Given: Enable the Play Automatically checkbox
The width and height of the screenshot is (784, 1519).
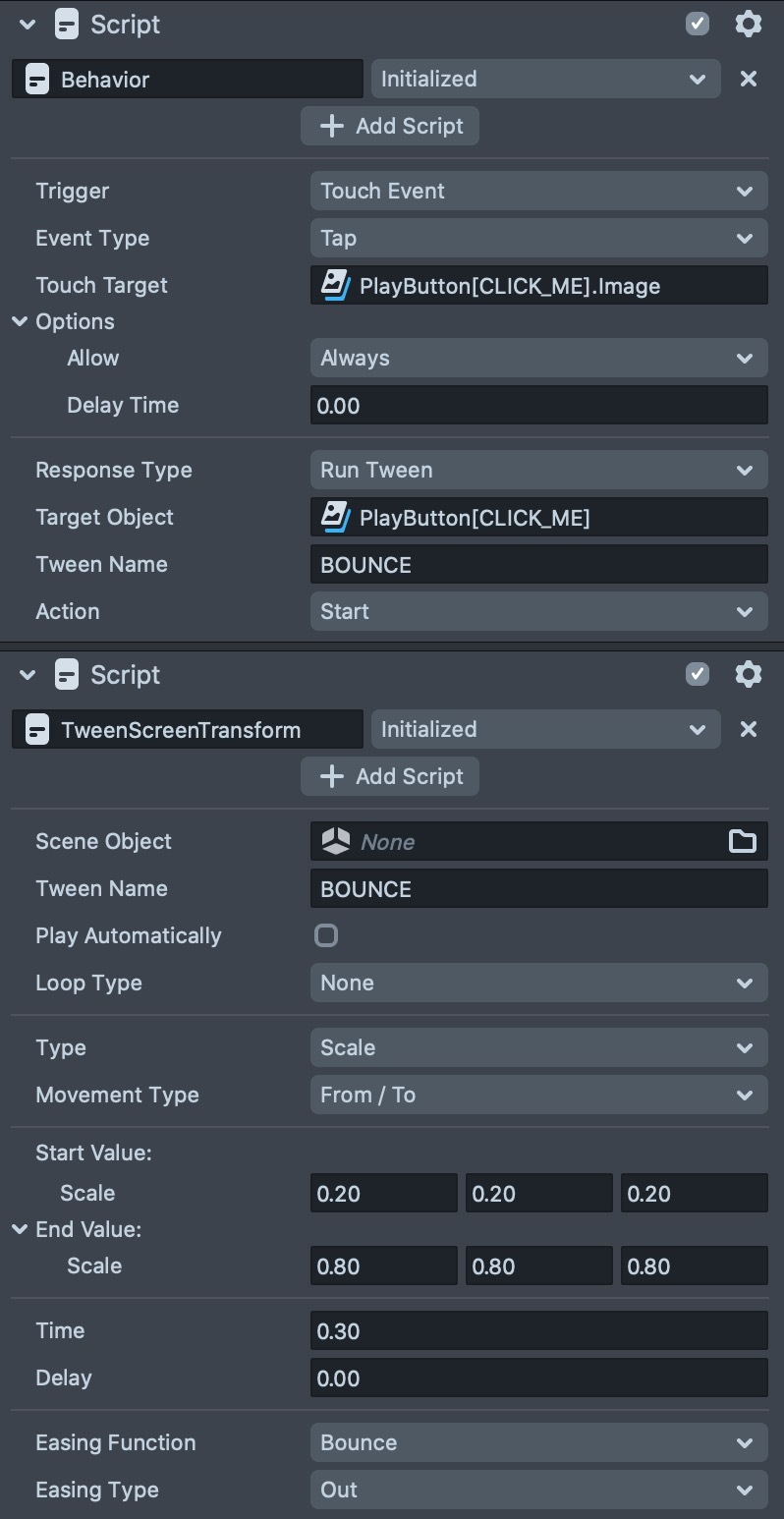Looking at the screenshot, I should [326, 935].
